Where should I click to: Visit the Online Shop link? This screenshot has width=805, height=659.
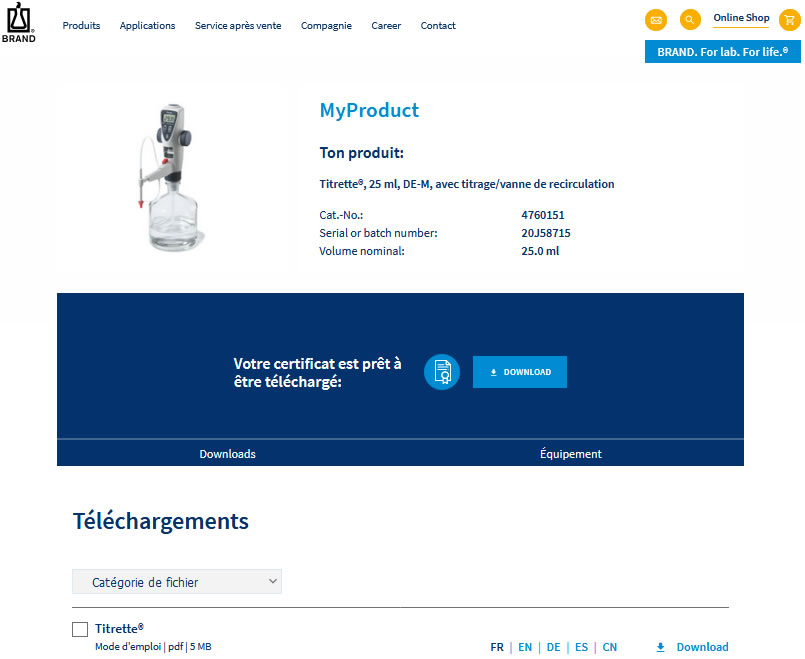tap(741, 18)
